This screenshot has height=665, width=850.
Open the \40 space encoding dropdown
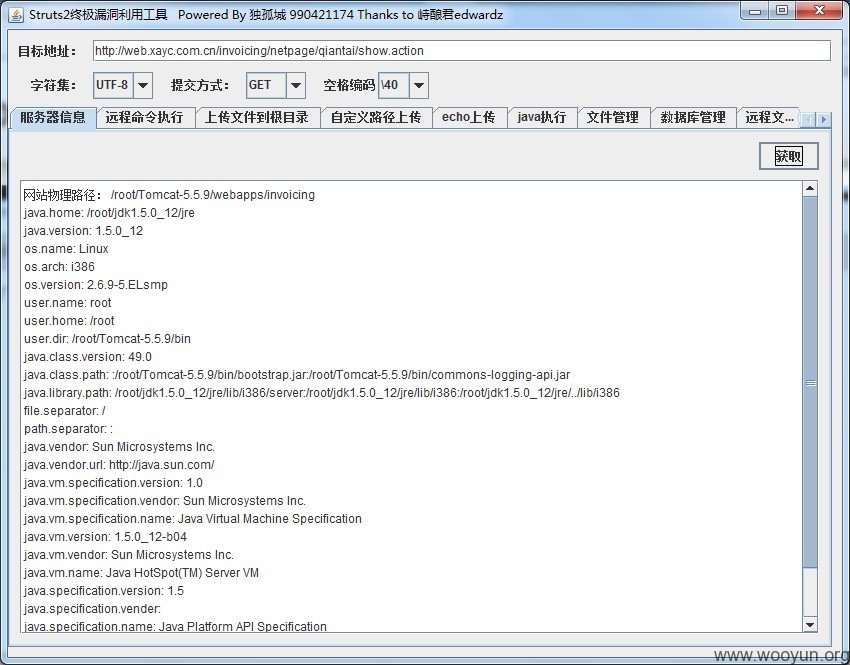click(x=418, y=85)
